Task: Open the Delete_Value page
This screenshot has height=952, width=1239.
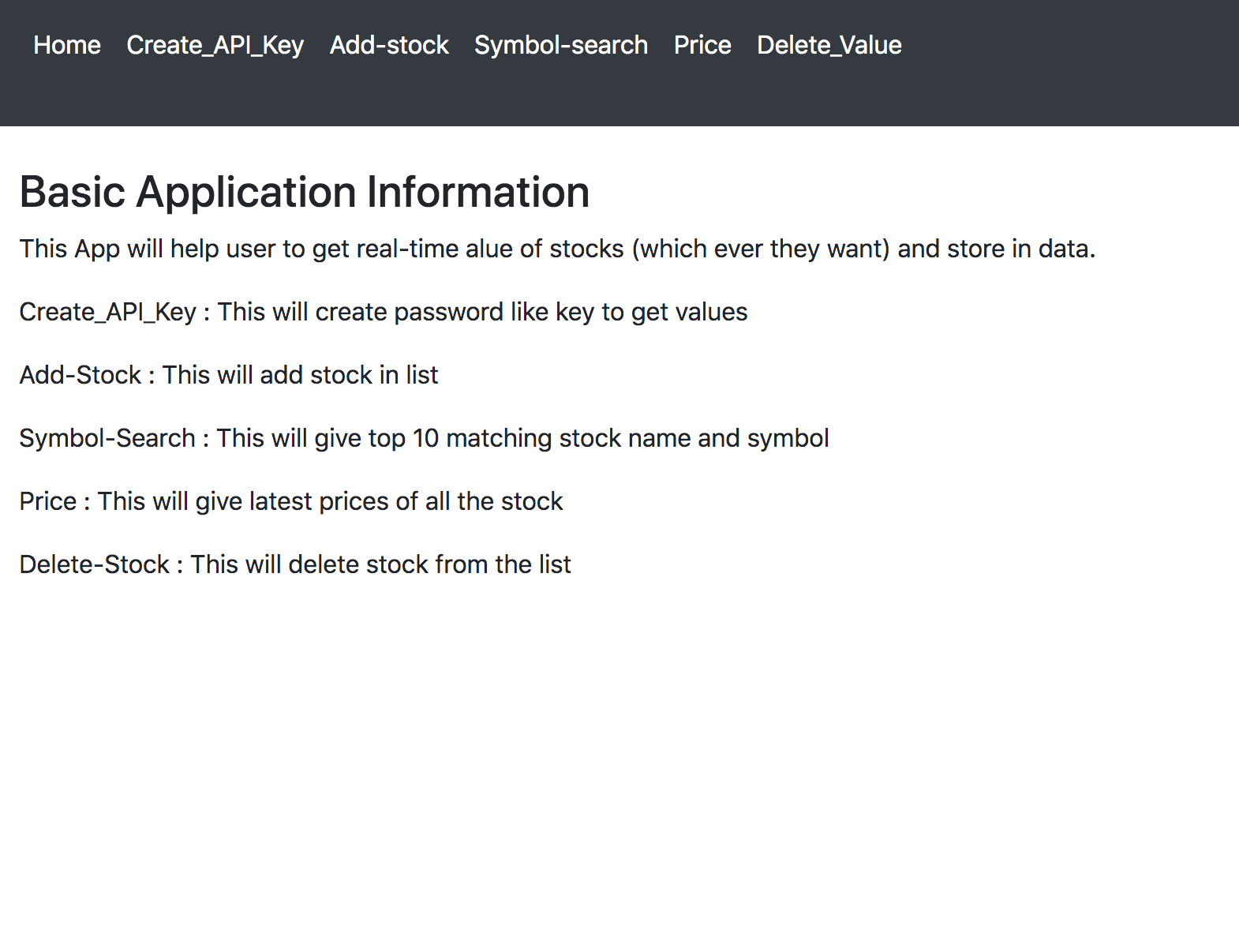Action: point(829,45)
